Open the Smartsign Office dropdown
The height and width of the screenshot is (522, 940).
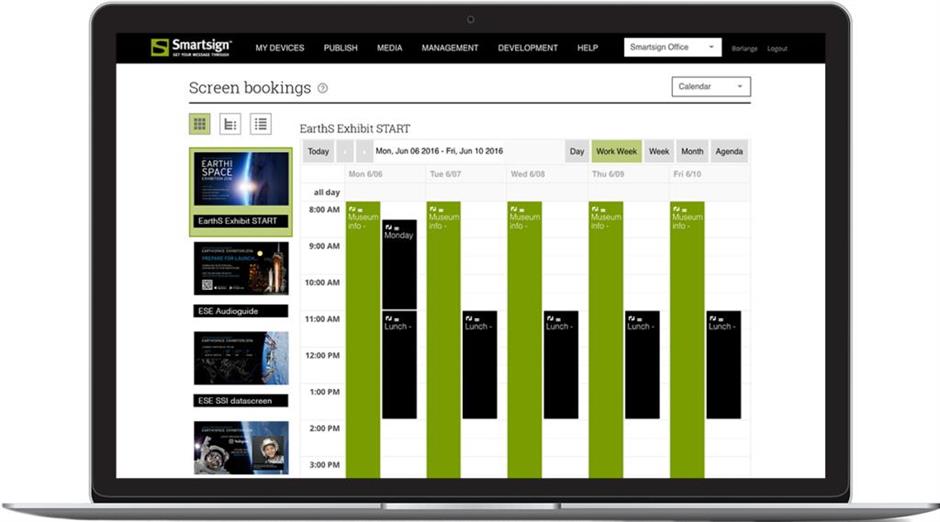point(672,47)
